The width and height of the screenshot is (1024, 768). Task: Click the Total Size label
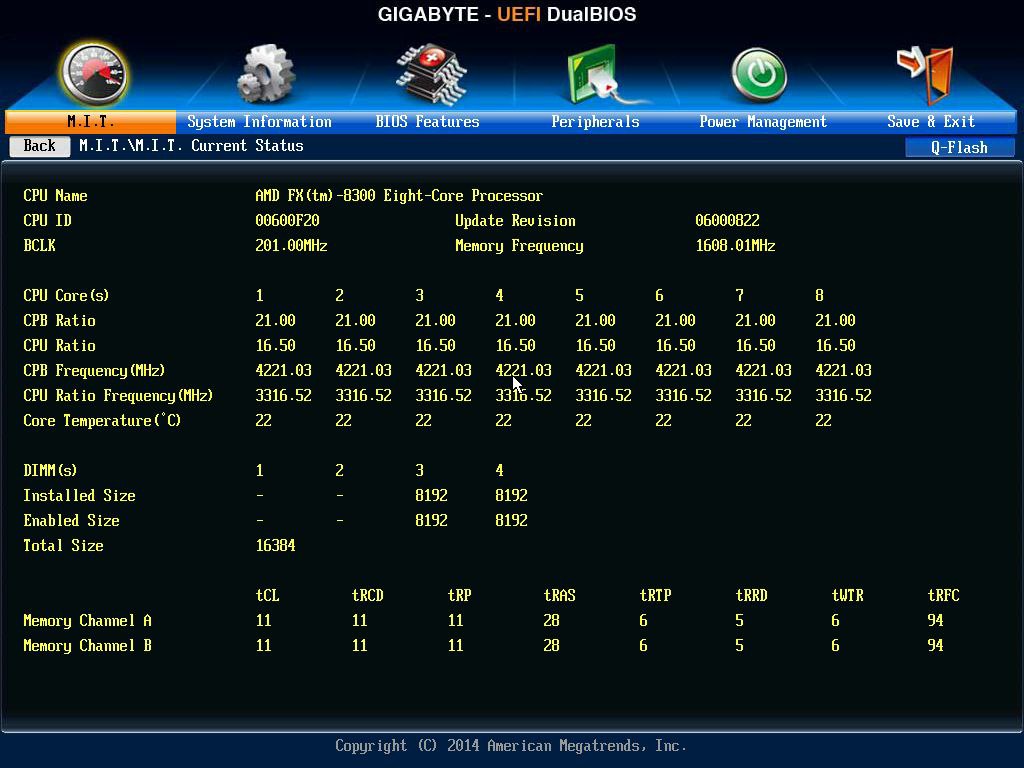[x=63, y=545]
